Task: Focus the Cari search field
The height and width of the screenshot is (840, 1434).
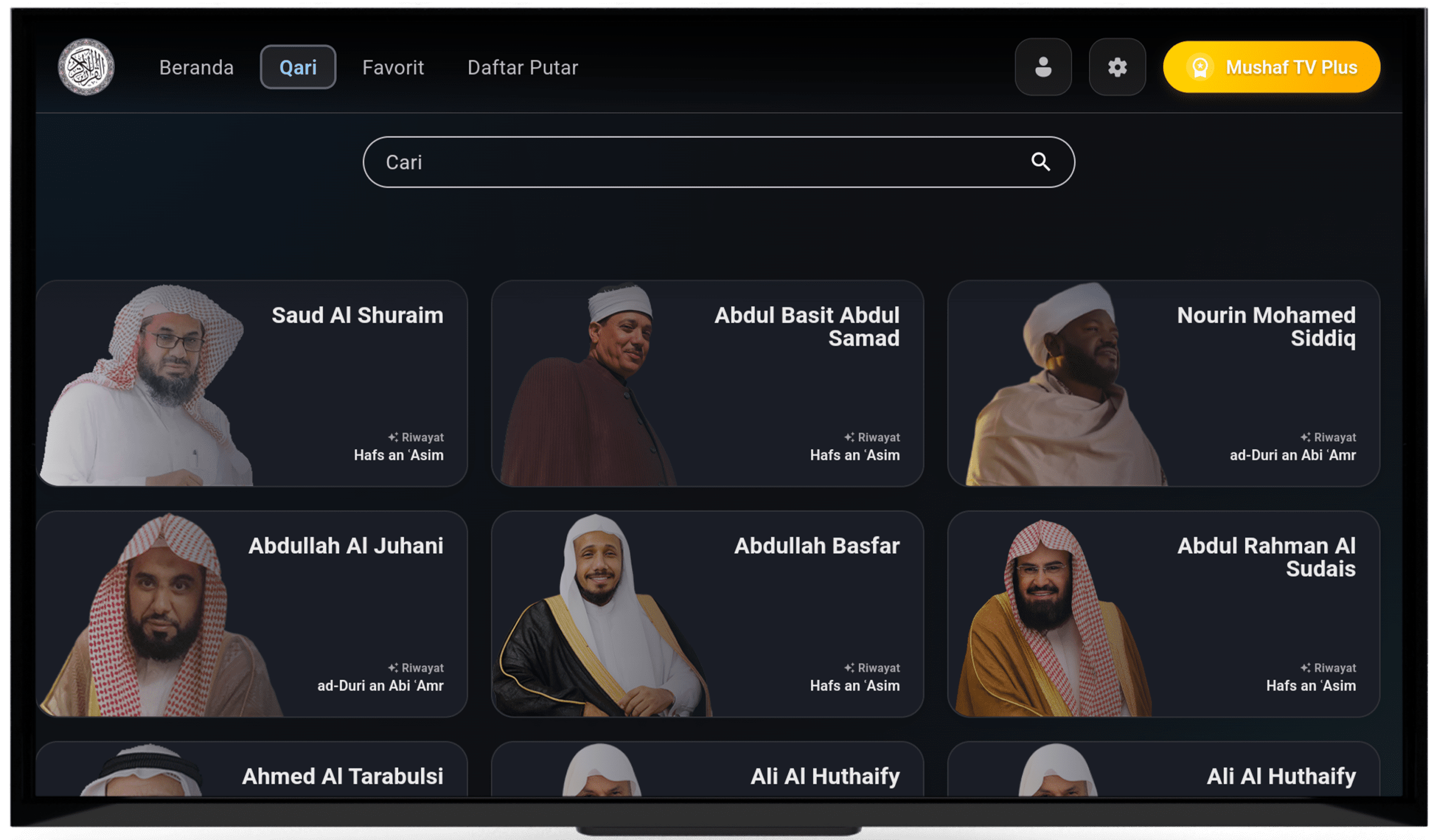Action: [683, 162]
